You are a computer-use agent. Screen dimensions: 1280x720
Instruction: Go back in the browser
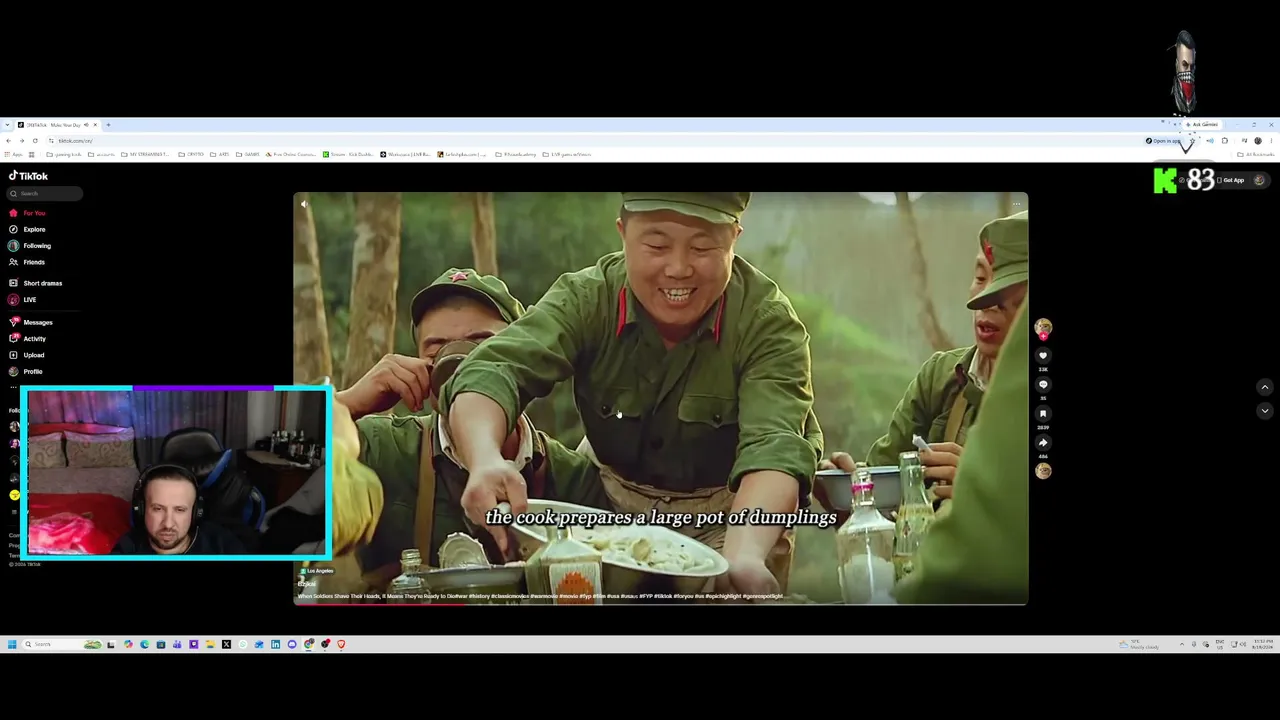[x=8, y=141]
